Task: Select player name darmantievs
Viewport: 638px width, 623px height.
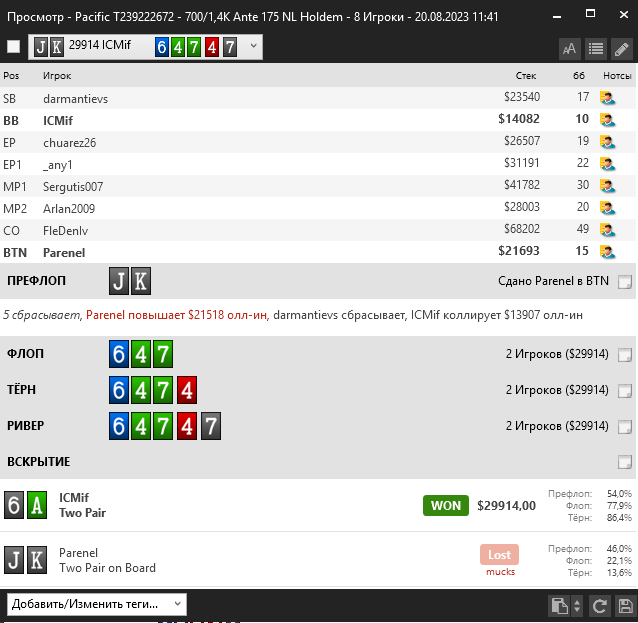Action: 75,99
